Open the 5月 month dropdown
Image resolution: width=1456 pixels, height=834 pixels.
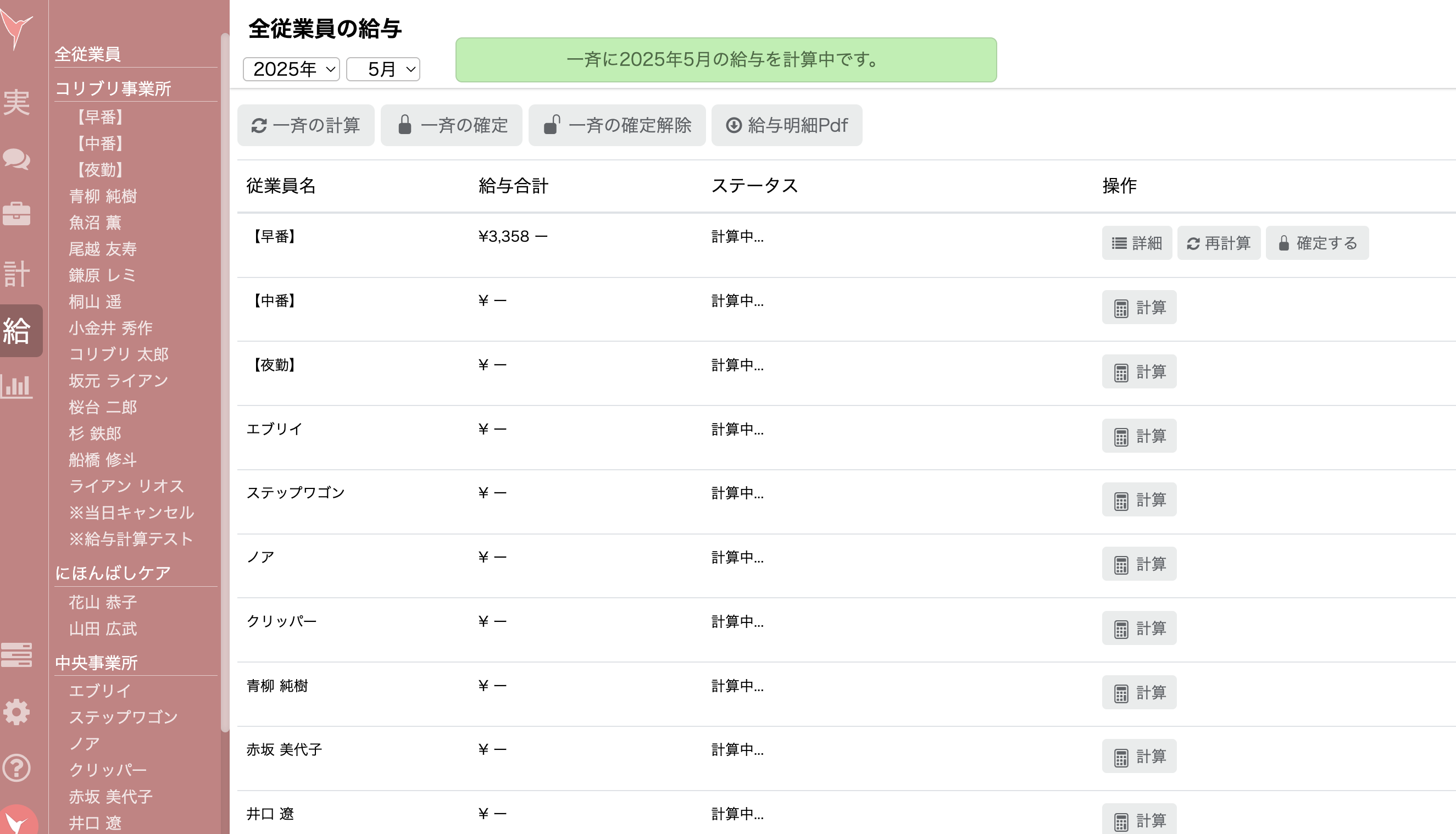382,69
